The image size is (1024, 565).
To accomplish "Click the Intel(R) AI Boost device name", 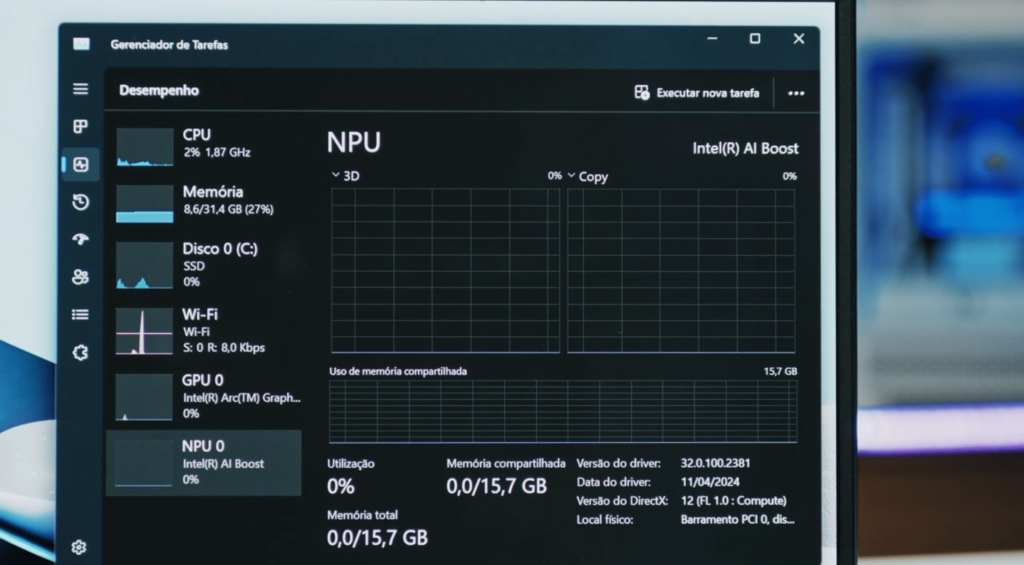I will click(745, 148).
